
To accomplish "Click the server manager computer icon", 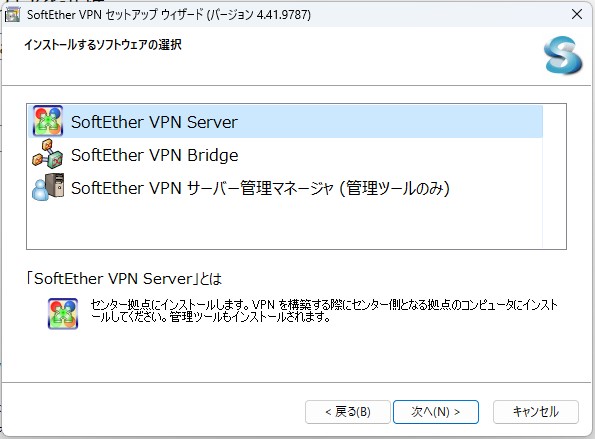I will [48, 187].
